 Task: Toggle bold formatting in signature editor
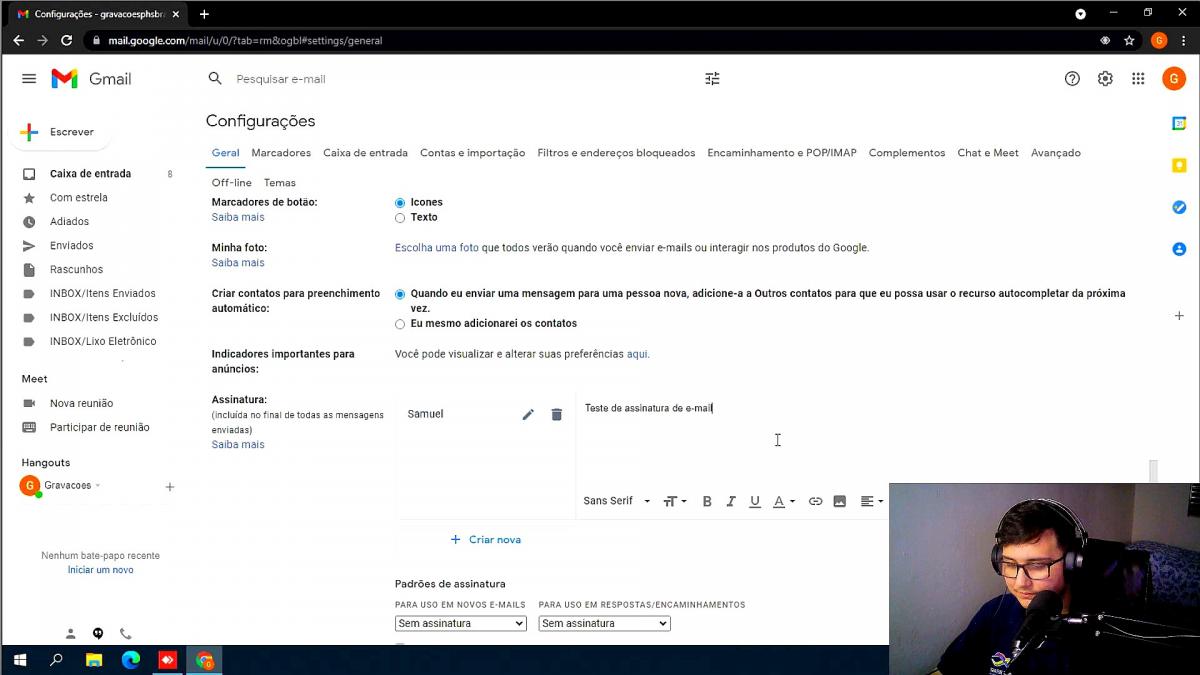(x=707, y=501)
